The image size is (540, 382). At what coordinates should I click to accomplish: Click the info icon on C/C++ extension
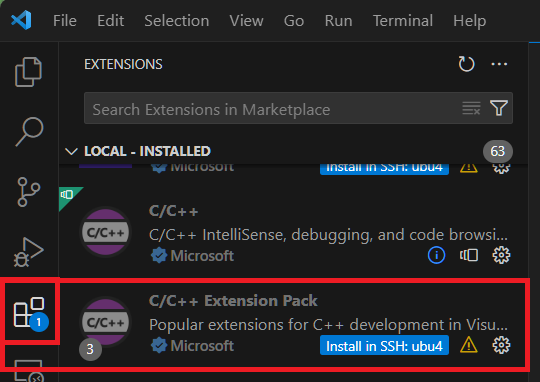(436, 255)
